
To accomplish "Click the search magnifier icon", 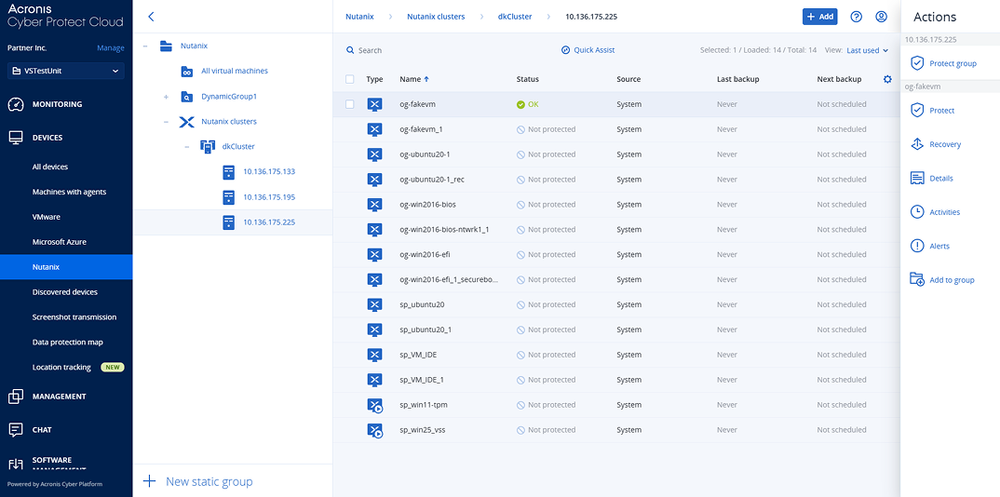I will click(349, 50).
